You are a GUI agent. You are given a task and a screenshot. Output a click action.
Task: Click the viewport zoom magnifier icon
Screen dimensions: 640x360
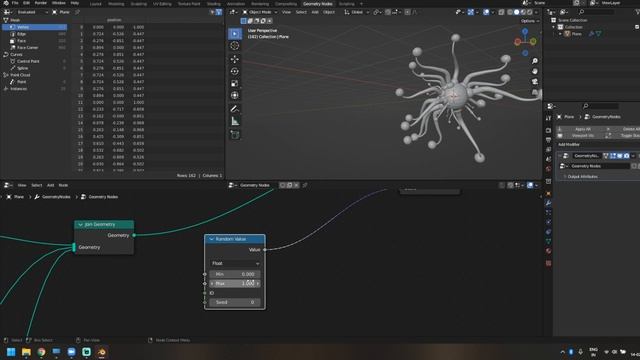coord(535,61)
